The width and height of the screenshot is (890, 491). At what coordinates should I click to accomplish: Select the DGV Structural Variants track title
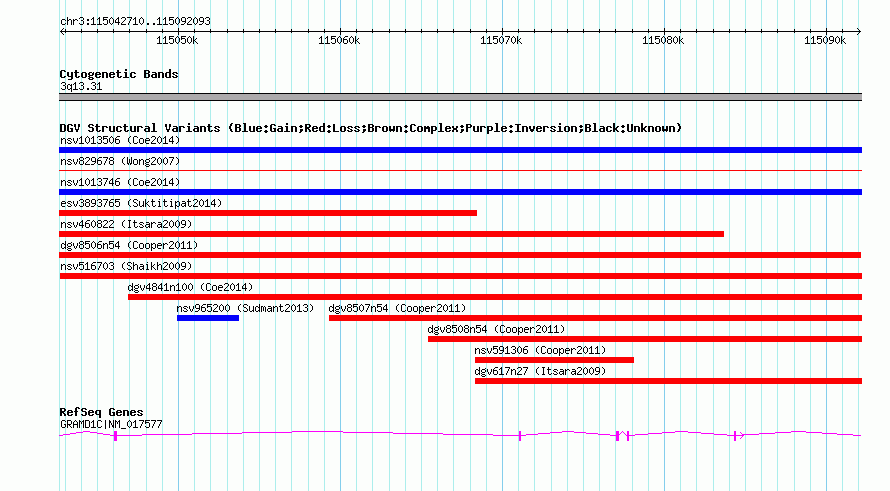tap(370, 128)
